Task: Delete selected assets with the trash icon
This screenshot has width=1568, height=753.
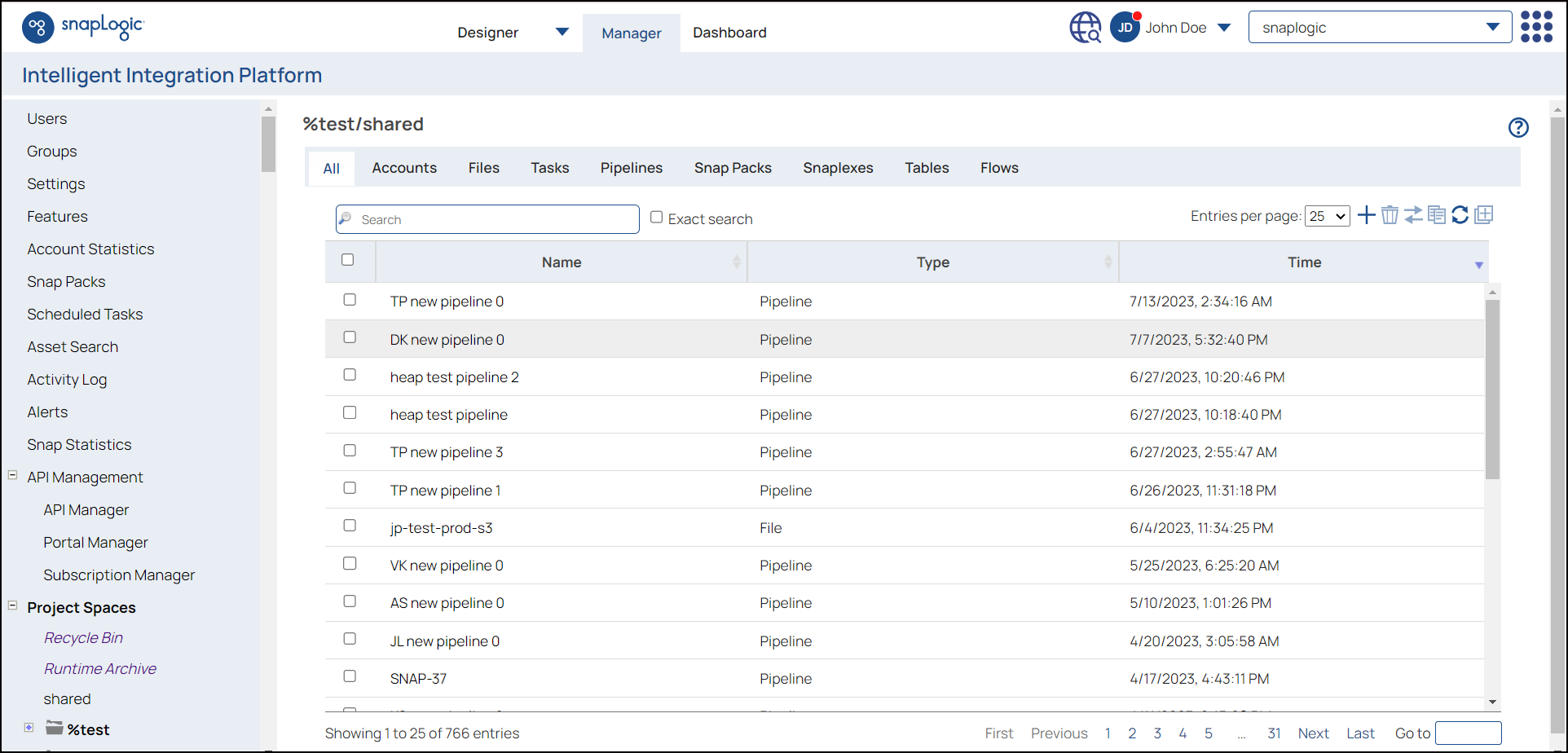Action: (x=1390, y=215)
